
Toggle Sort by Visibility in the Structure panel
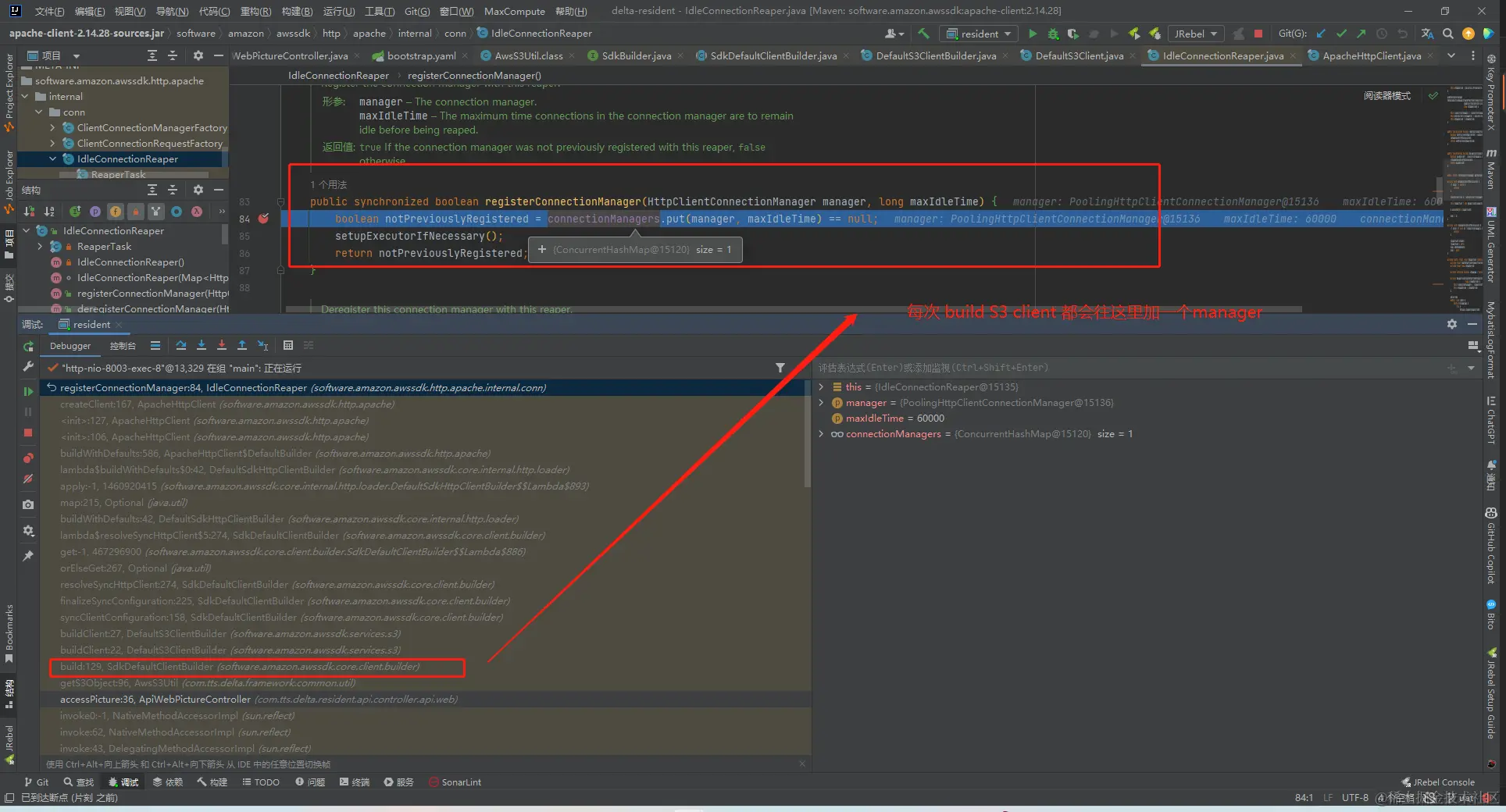(29, 211)
